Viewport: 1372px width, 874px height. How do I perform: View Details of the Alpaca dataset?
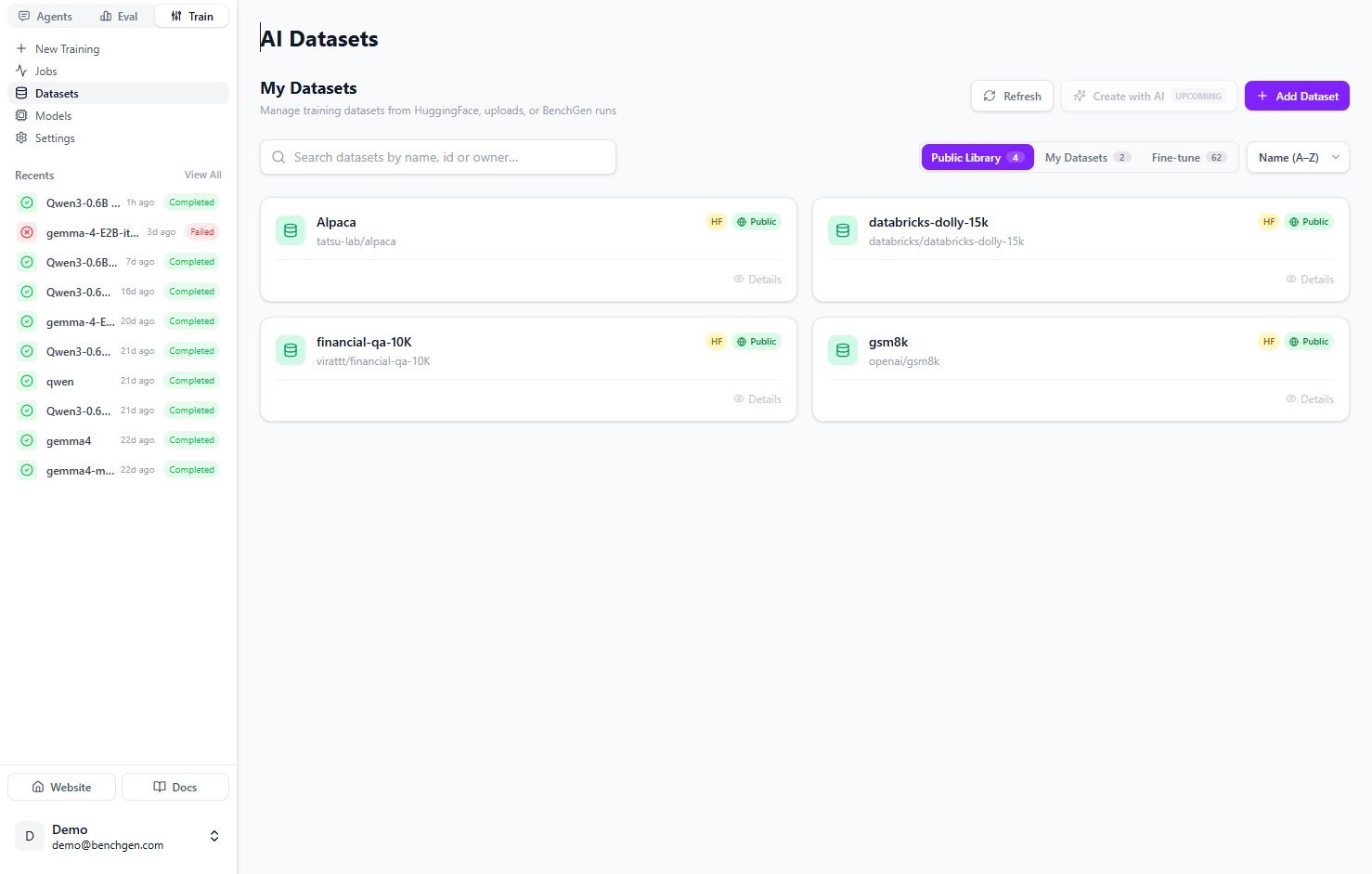(x=757, y=279)
